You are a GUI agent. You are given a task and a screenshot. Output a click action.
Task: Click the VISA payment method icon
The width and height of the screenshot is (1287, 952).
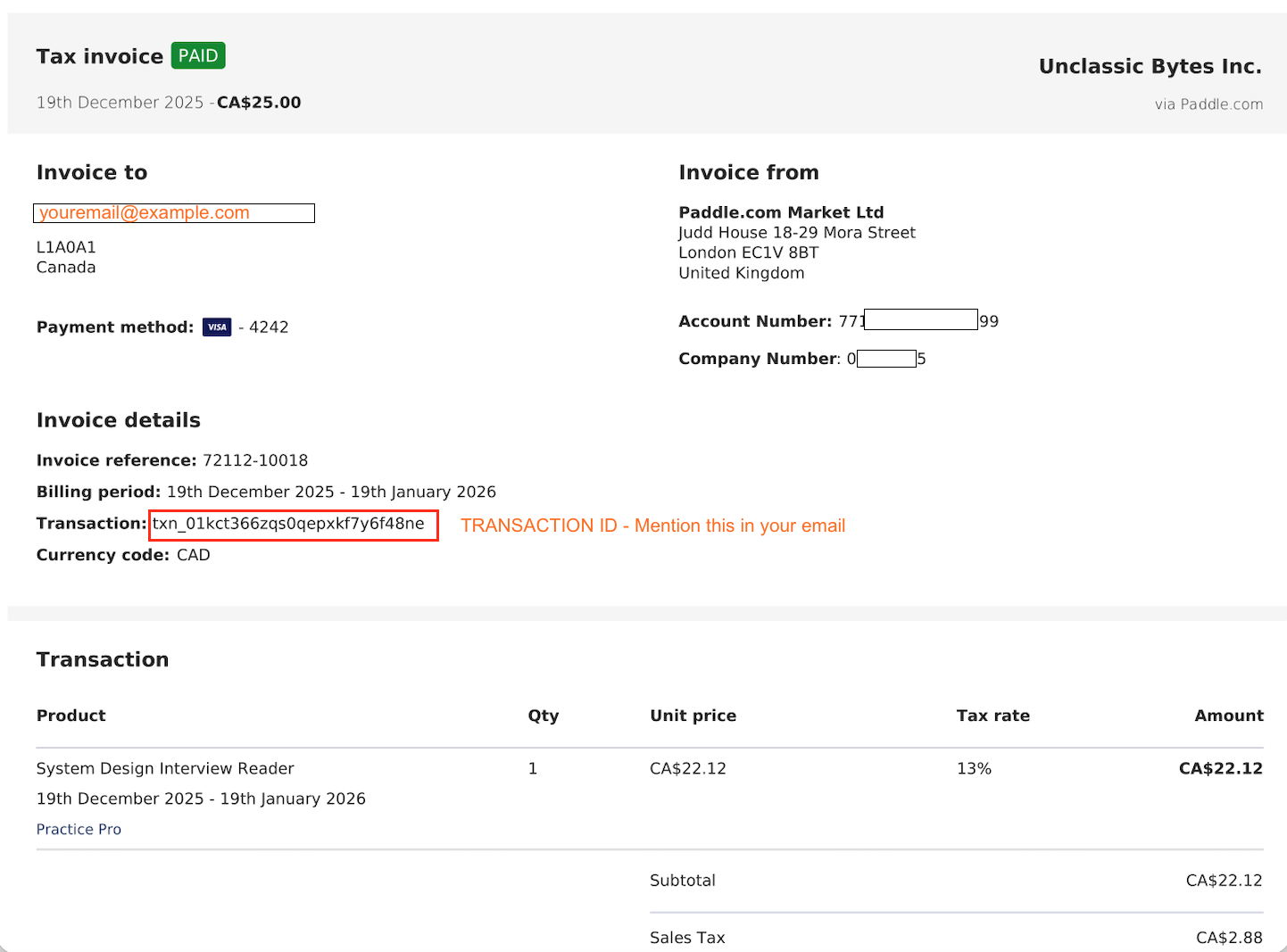pyautogui.click(x=217, y=327)
